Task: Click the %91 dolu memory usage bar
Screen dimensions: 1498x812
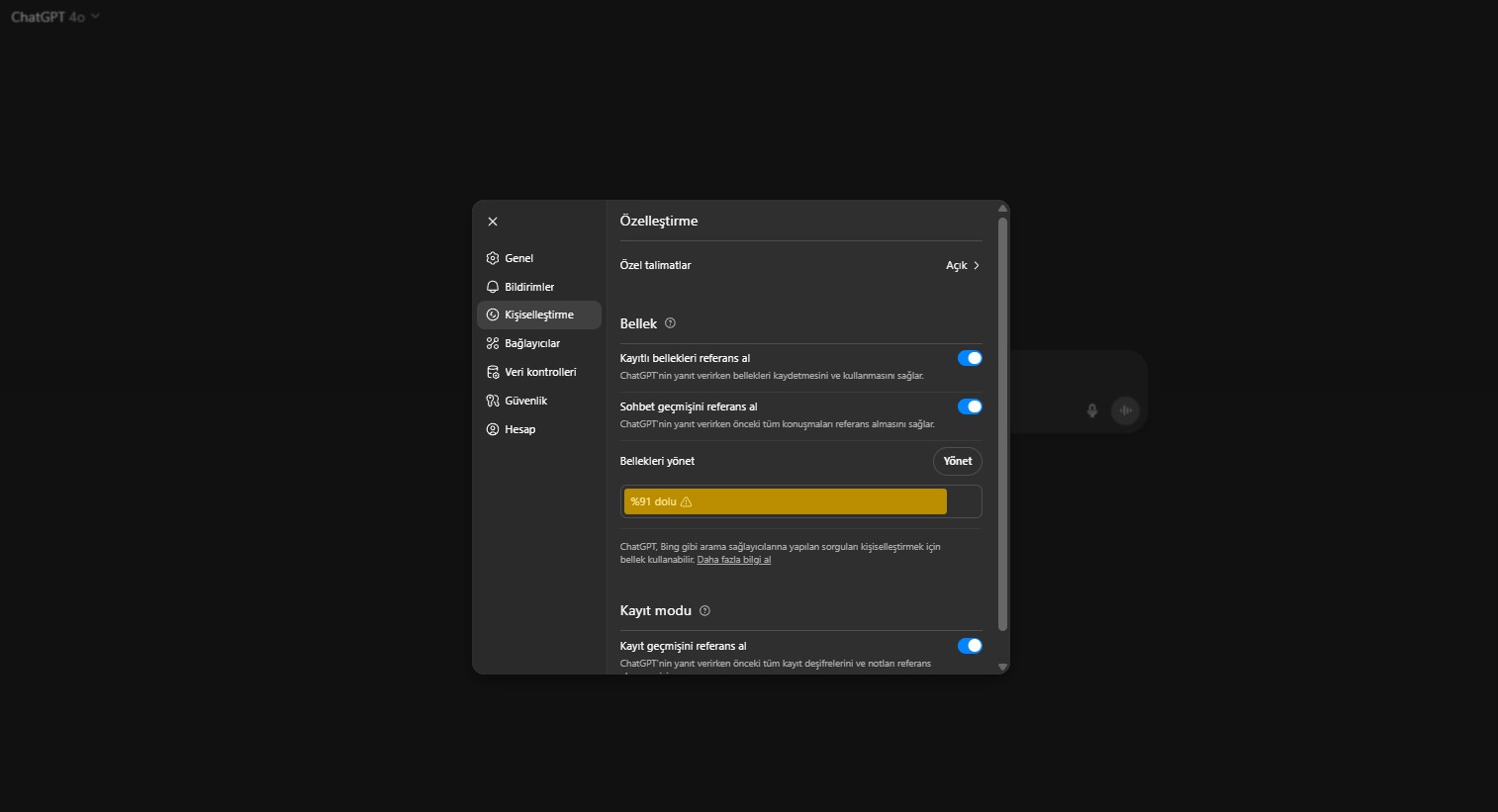Action: pos(801,501)
